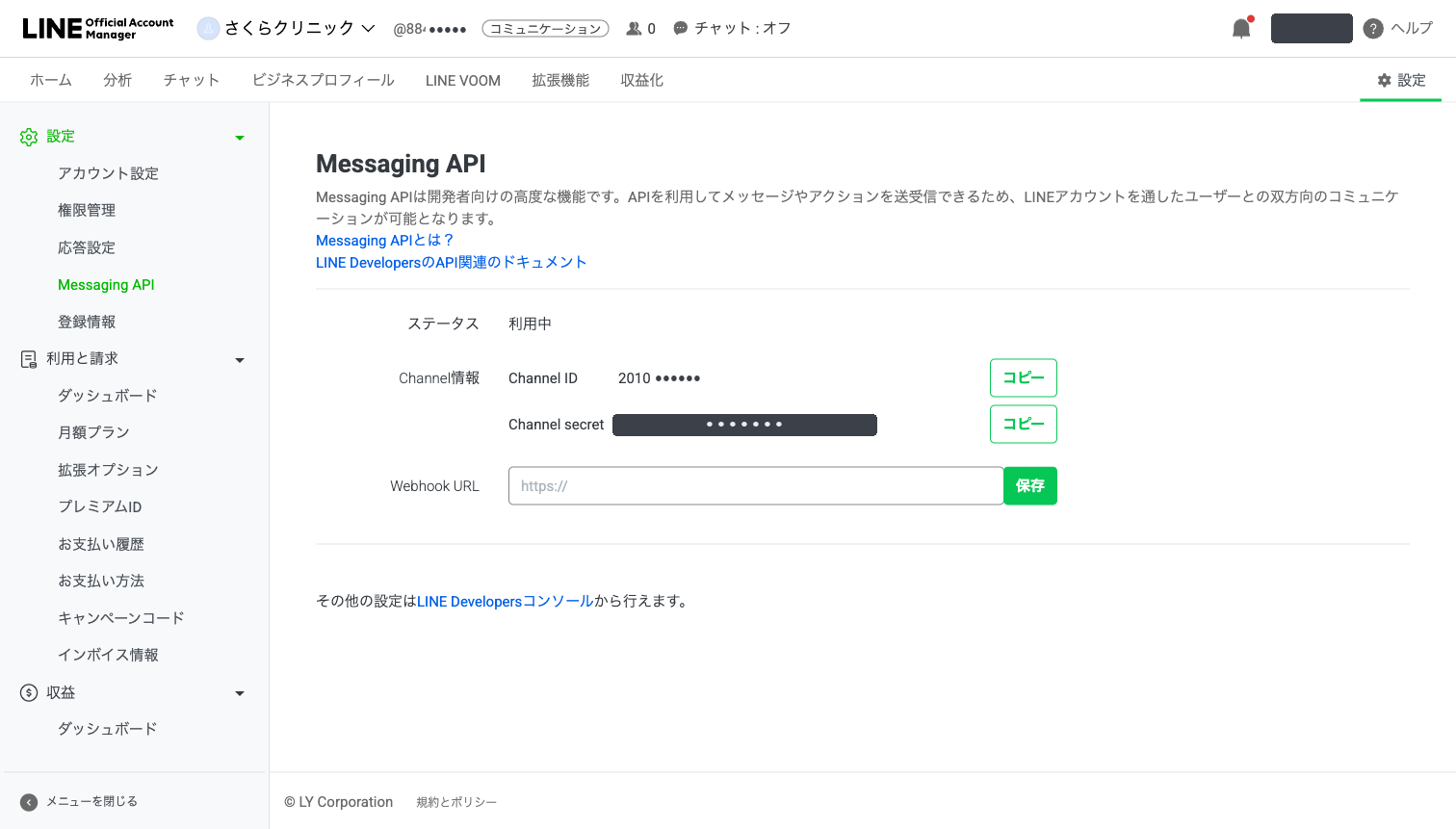Screen dimensions: 1456x829
Task: Click the 利用中 status text
Action: pyautogui.click(x=530, y=324)
